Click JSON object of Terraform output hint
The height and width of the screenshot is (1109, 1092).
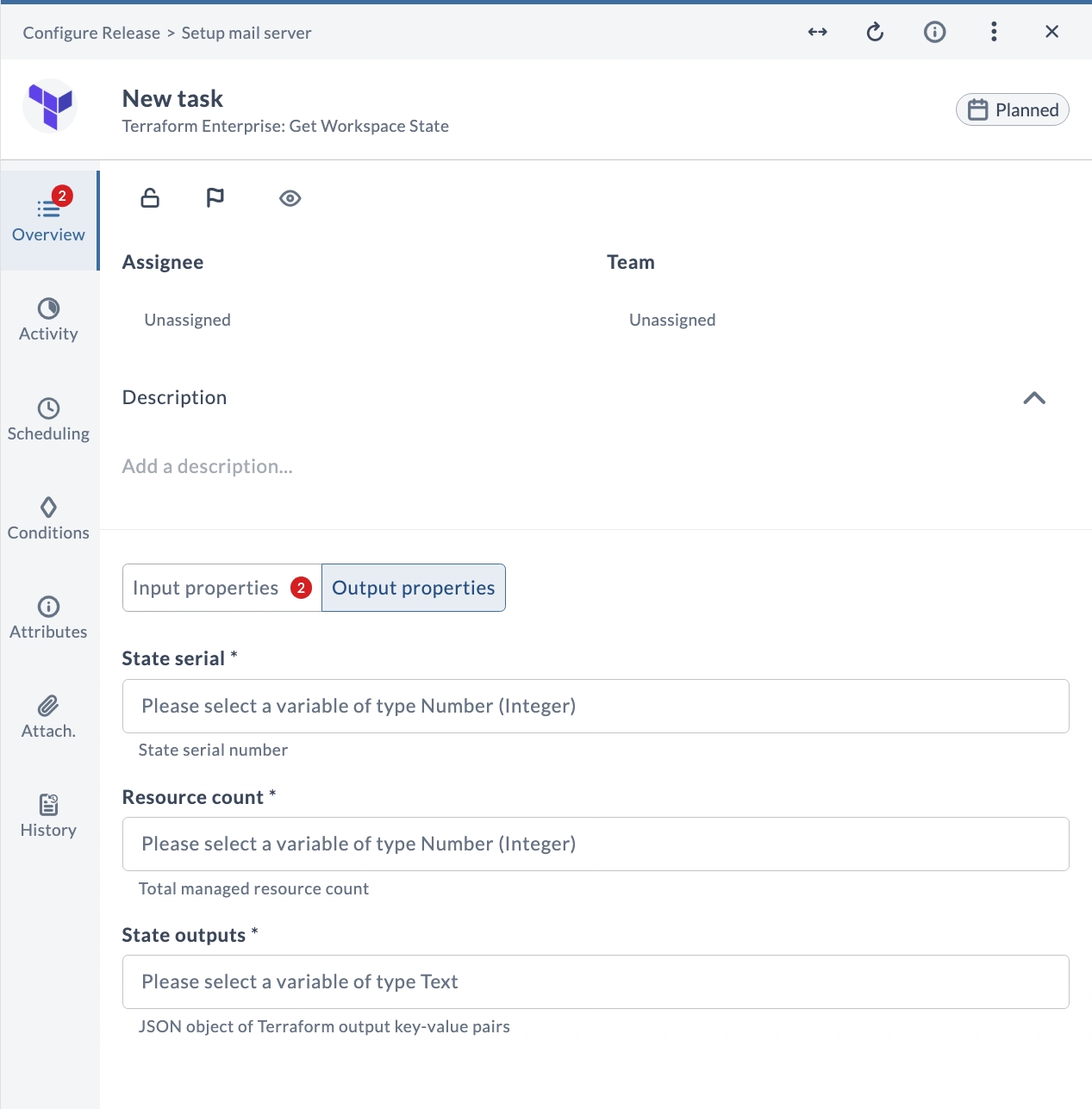pyautogui.click(x=324, y=1026)
